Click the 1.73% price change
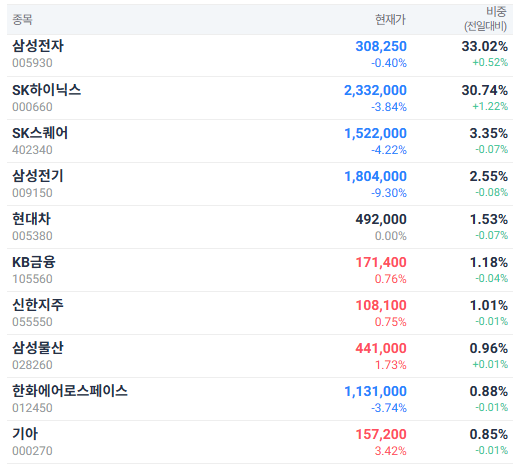Screen dimensions: 523x466 click(391, 365)
